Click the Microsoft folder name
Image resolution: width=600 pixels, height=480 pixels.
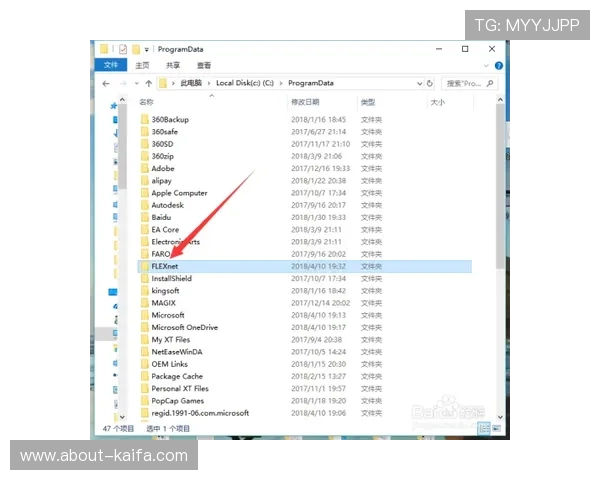(x=168, y=315)
